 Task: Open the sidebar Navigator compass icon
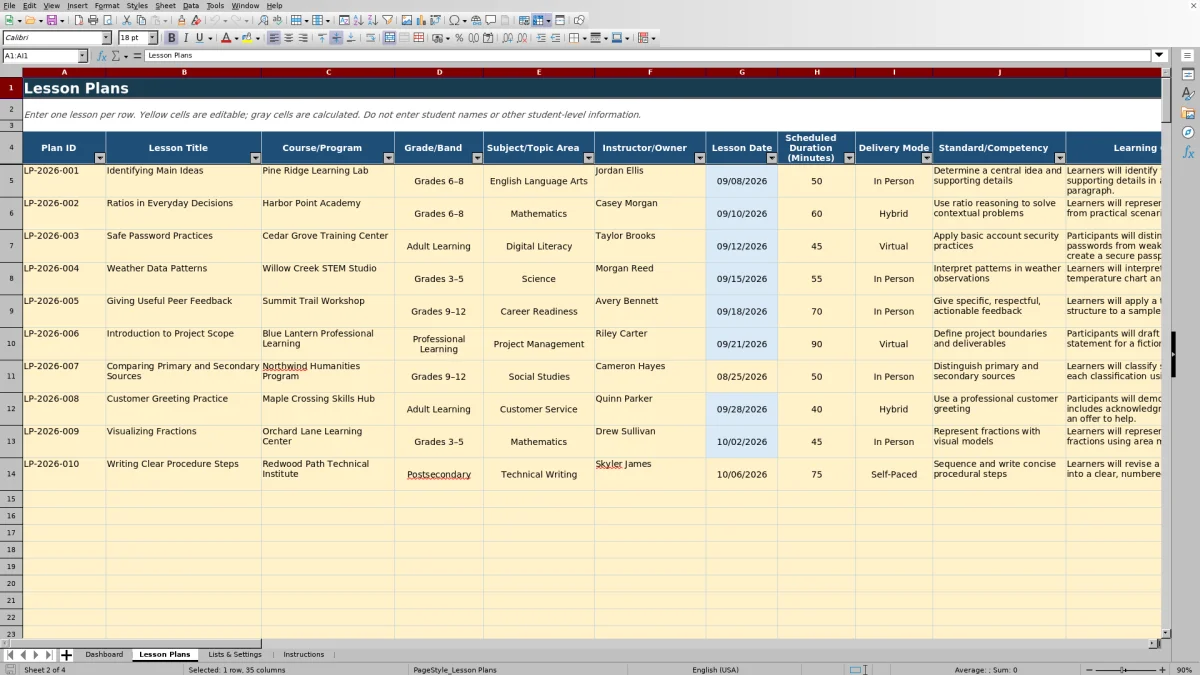[x=1188, y=132]
